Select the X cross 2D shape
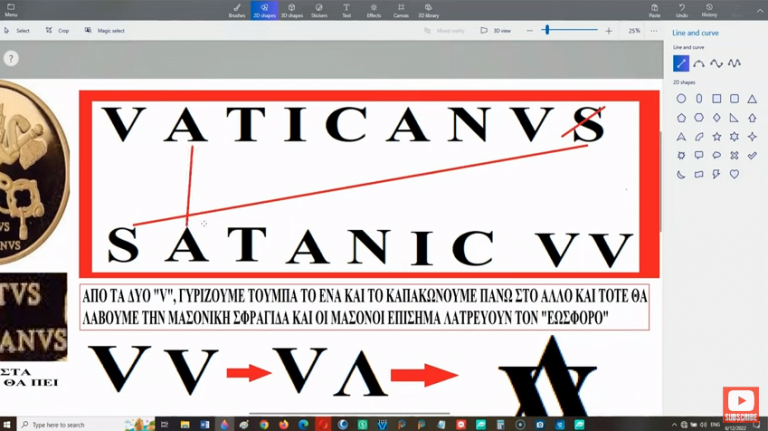 (x=734, y=156)
